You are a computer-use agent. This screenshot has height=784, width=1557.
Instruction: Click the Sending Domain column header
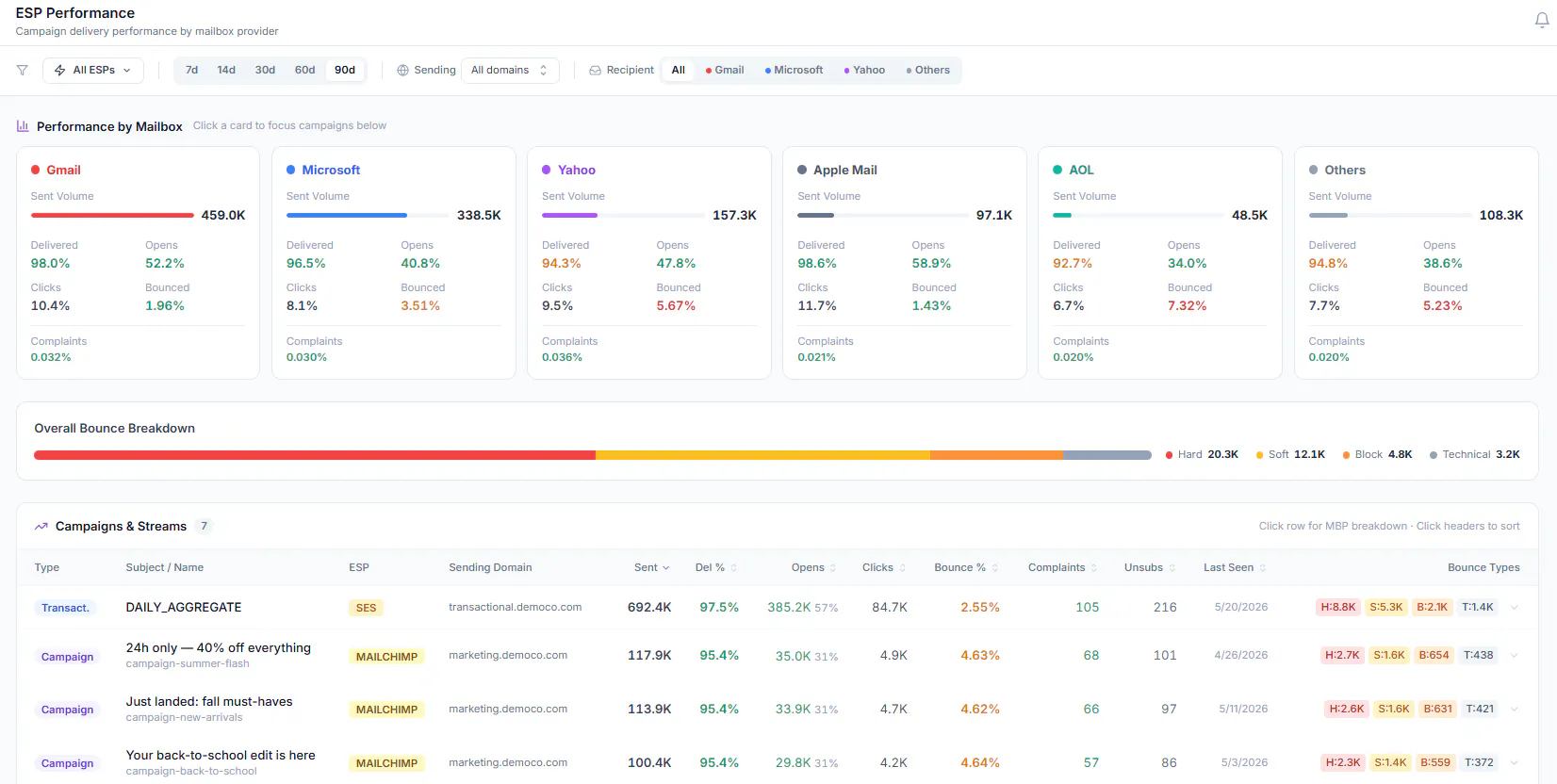(490, 568)
